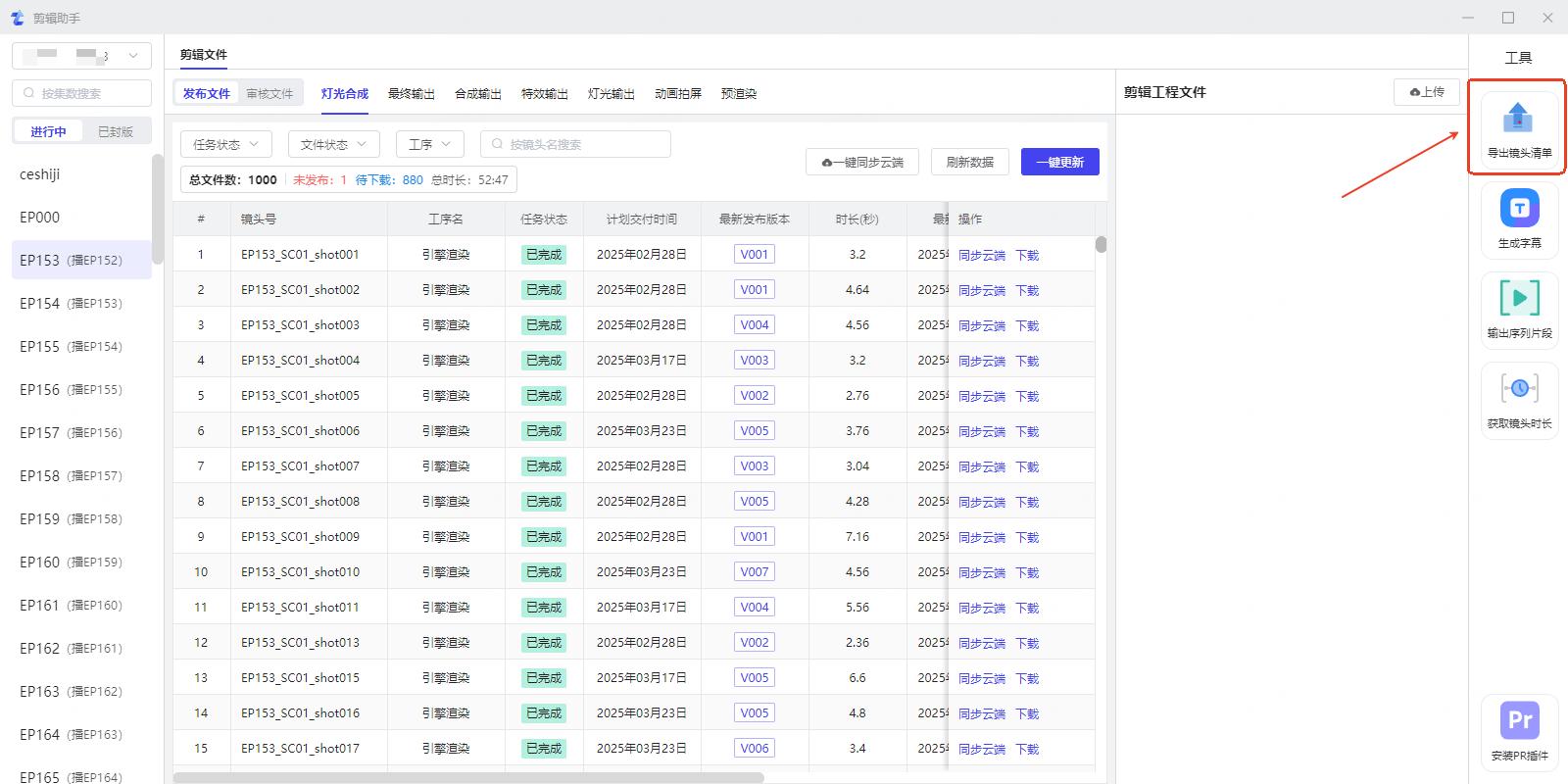1568x784 pixels.
Task: Open the 获取镜头时长 clock tool
Action: (x=1519, y=388)
